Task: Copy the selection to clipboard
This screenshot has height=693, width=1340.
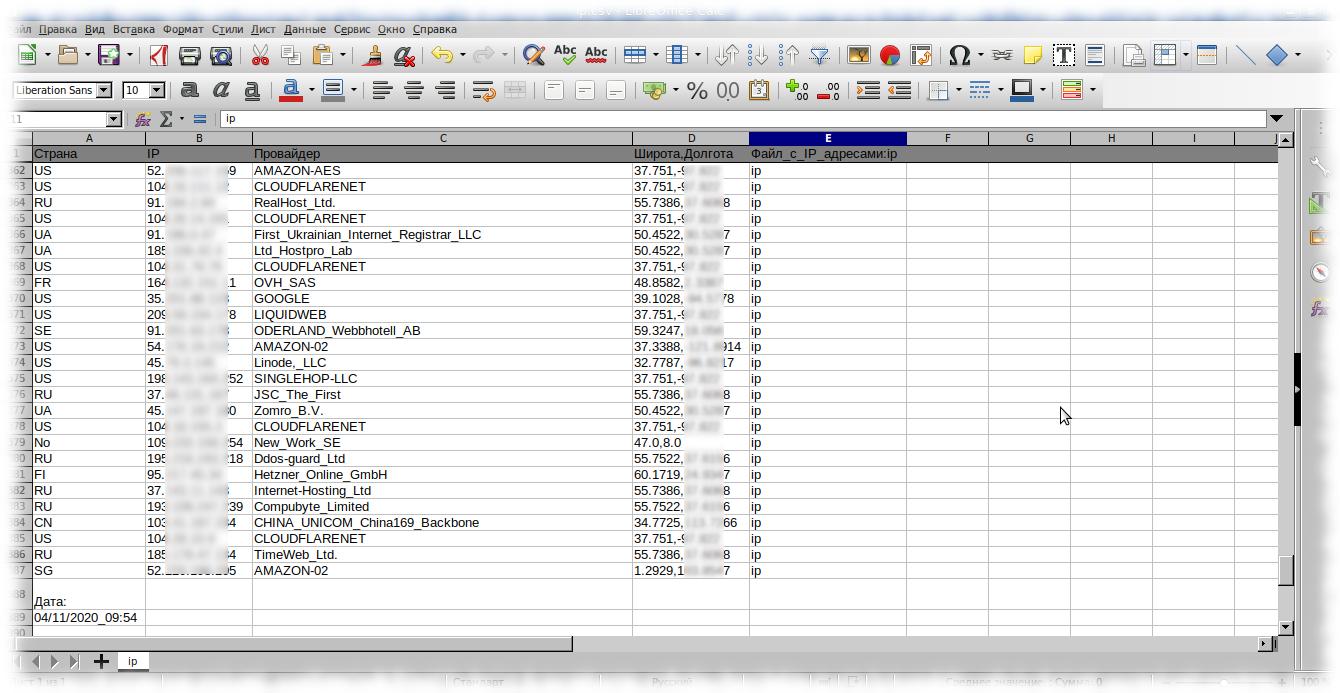Action: pyautogui.click(x=291, y=55)
